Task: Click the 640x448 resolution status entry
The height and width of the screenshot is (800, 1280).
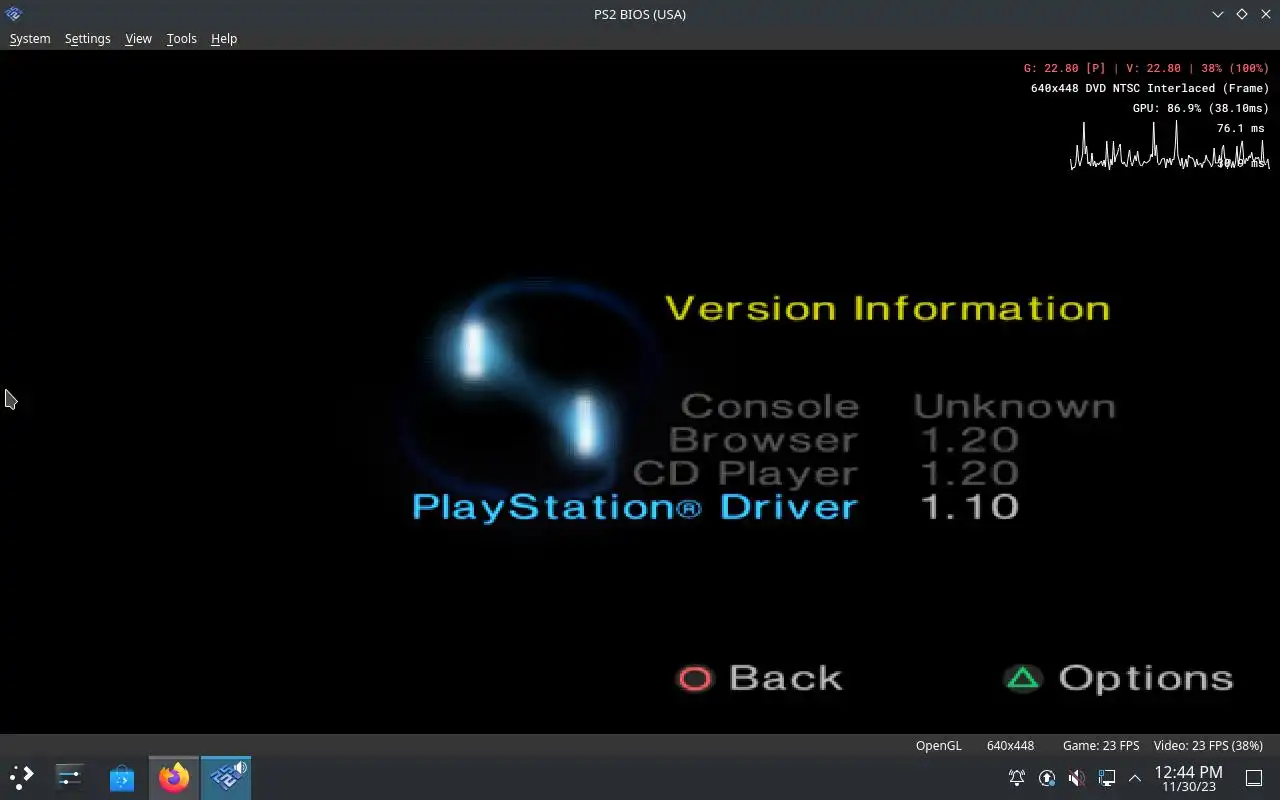Action: tap(1010, 745)
